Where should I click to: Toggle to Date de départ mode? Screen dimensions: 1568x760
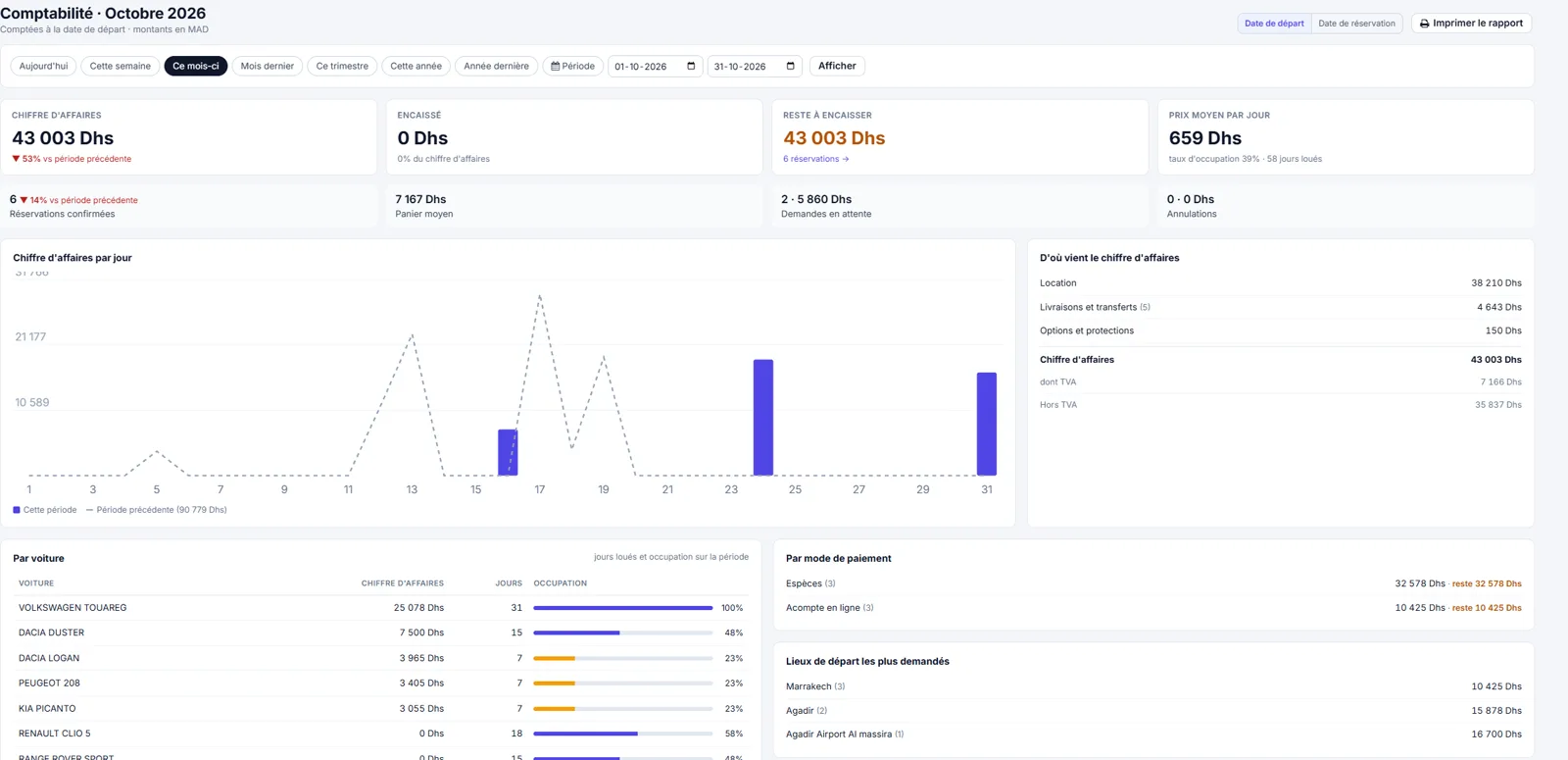1274,24
